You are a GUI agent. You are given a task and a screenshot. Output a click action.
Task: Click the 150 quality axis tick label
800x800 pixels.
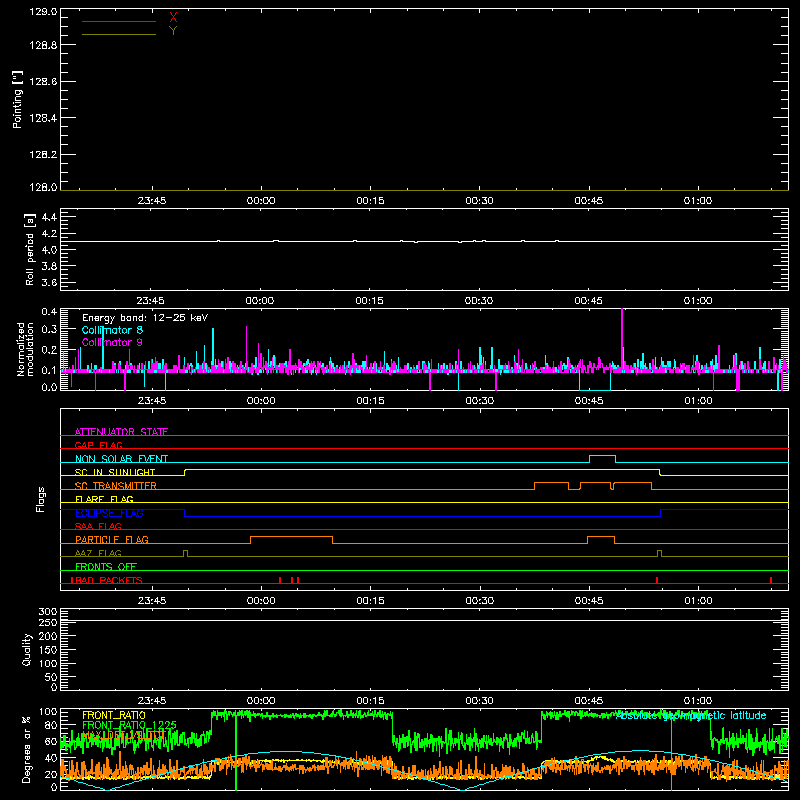(48, 650)
